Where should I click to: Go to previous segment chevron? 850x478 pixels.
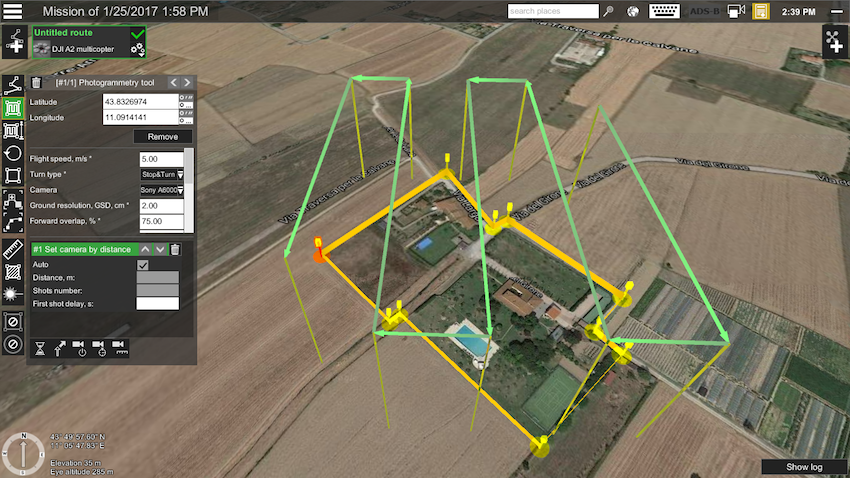point(173,82)
